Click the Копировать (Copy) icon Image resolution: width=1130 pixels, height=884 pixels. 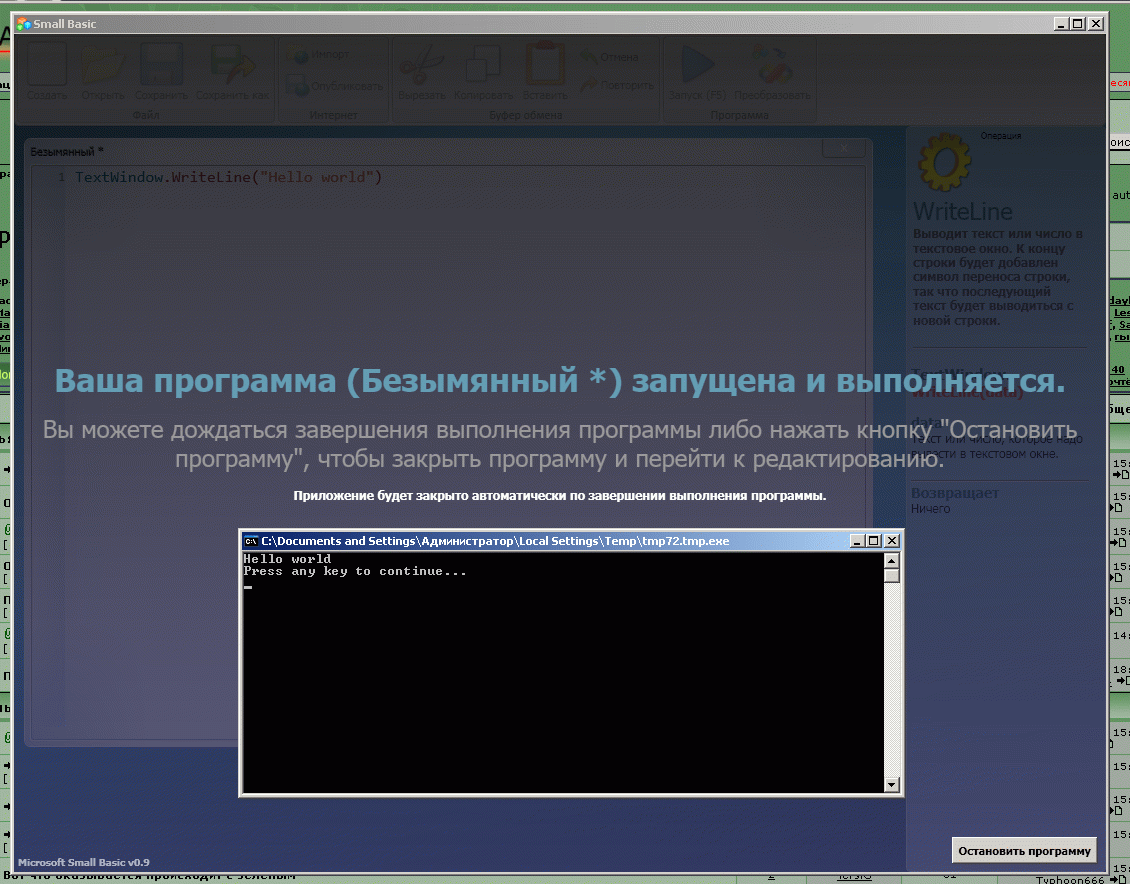[x=483, y=66]
